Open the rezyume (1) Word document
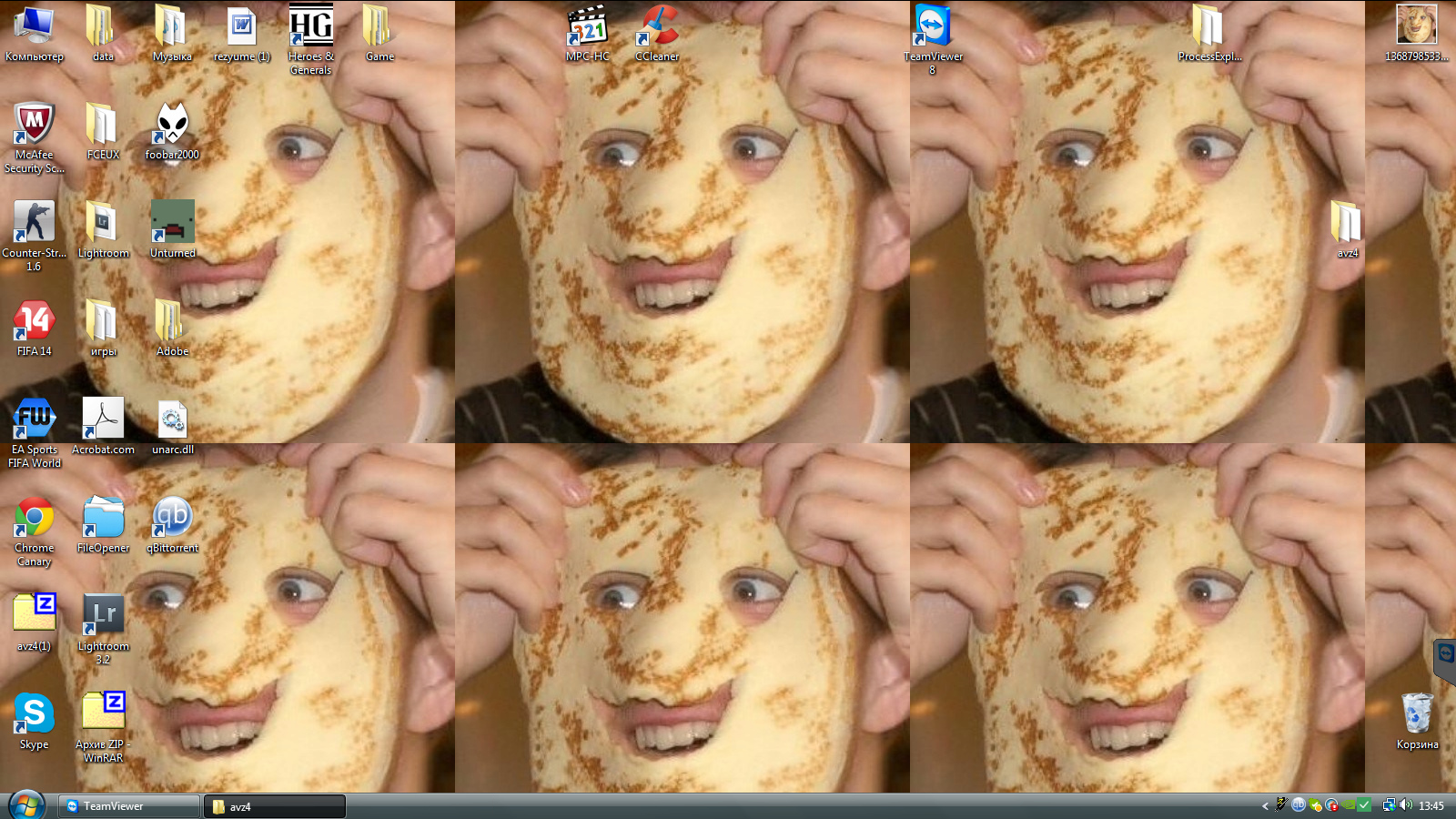1456x819 pixels. coord(241,34)
